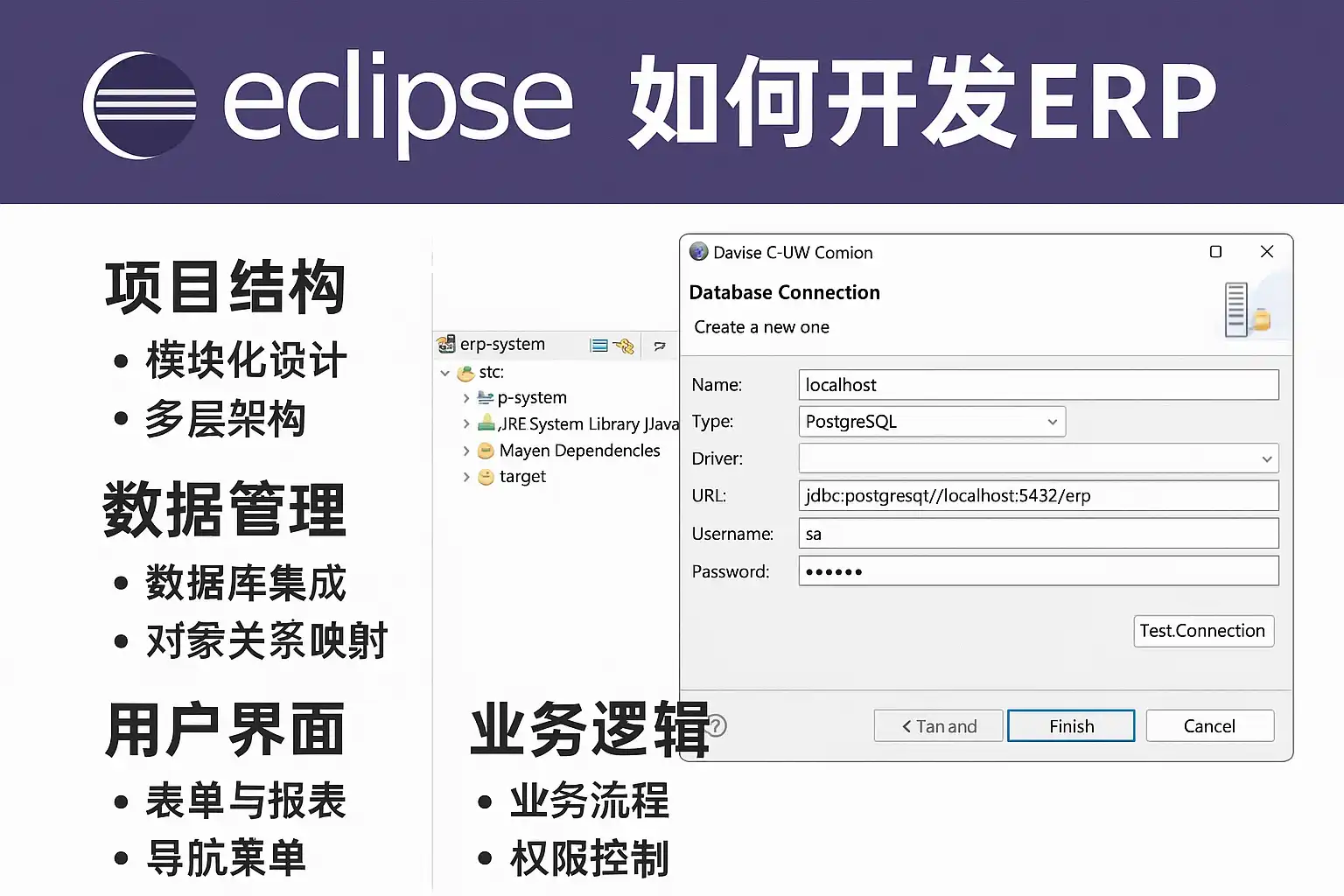
Task: Click the 'Create a new one' text
Action: pyautogui.click(x=761, y=327)
